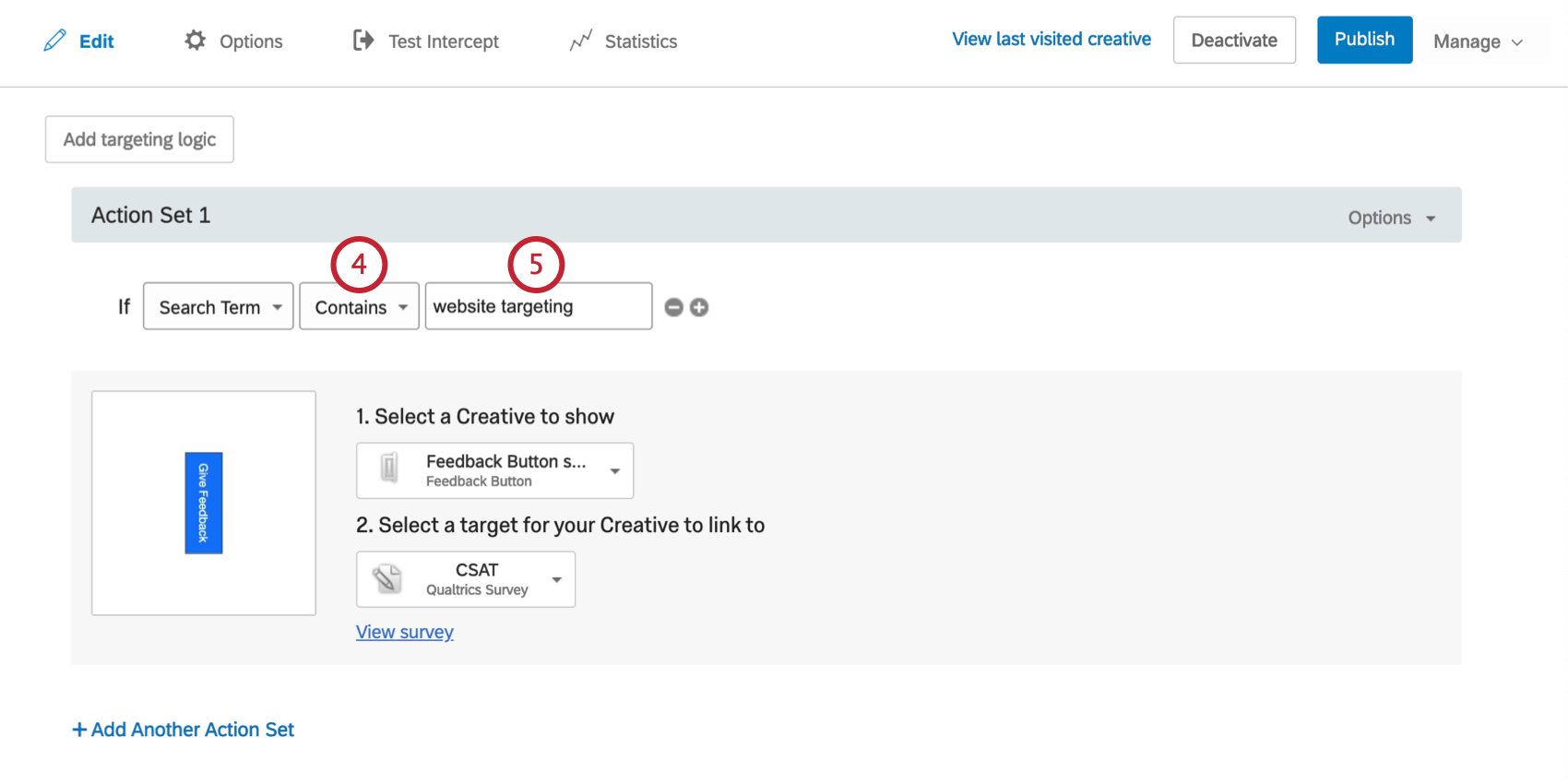Add condition with the plus icon

click(x=699, y=307)
